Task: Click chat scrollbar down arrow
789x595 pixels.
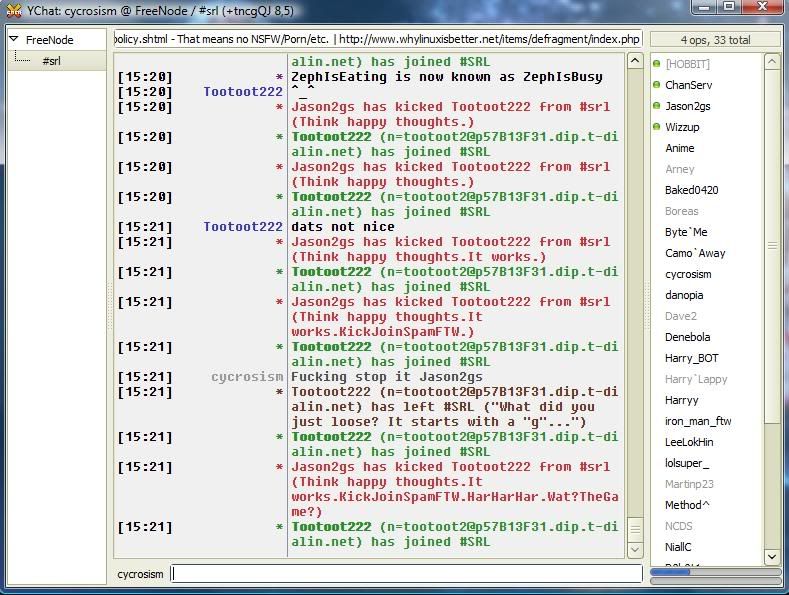Action: click(x=635, y=549)
